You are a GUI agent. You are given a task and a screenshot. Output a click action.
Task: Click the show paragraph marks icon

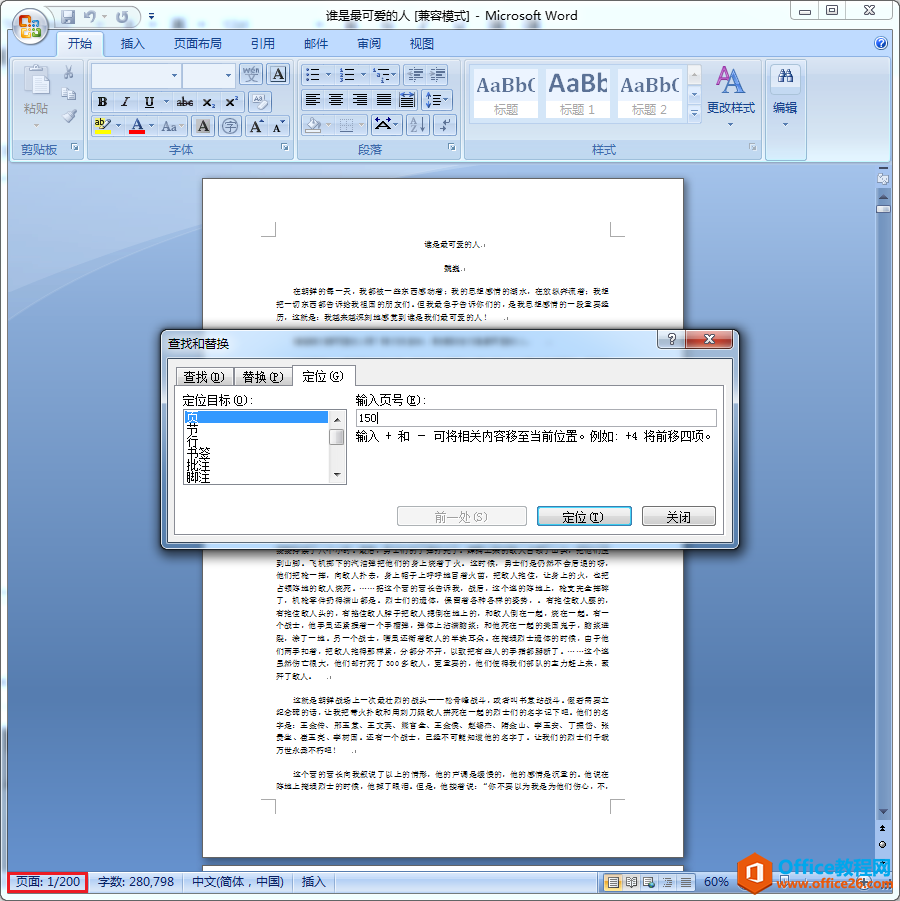(445, 125)
